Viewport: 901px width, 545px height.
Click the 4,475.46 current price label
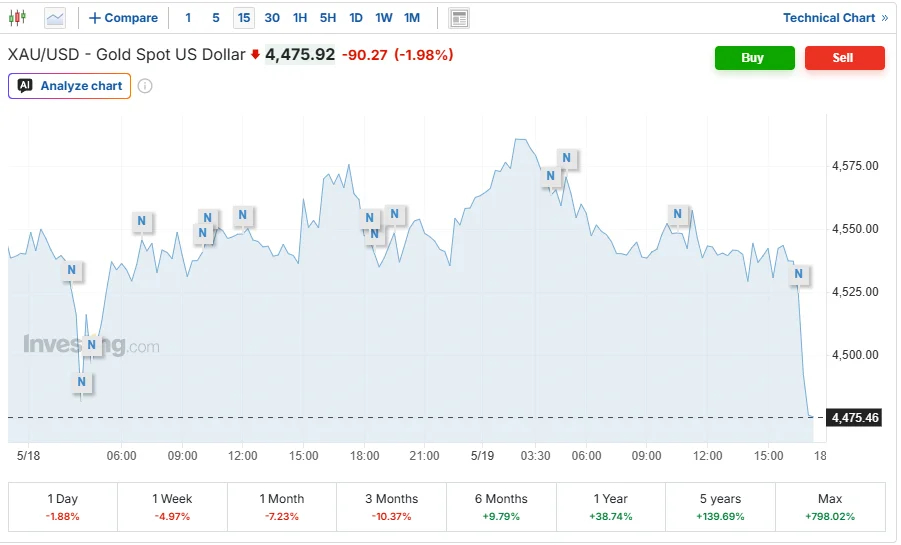point(855,418)
